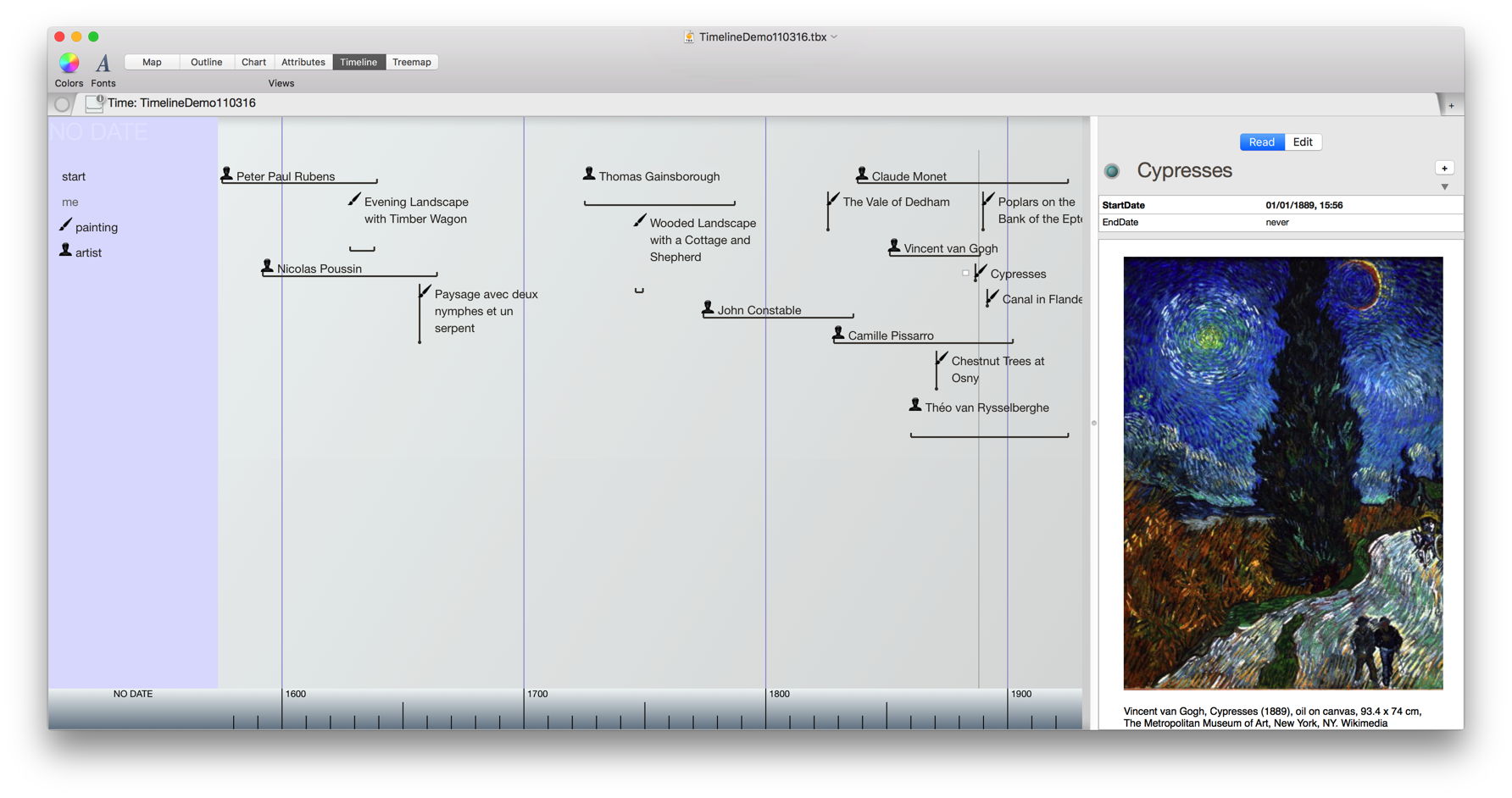Select the Claude Monet person icon

coord(862,175)
